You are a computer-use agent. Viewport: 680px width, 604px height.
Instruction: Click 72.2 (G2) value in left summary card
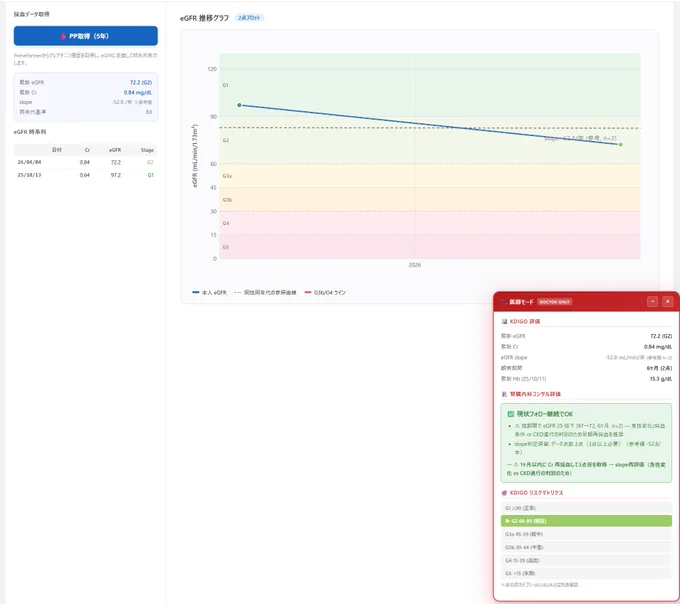point(141,82)
